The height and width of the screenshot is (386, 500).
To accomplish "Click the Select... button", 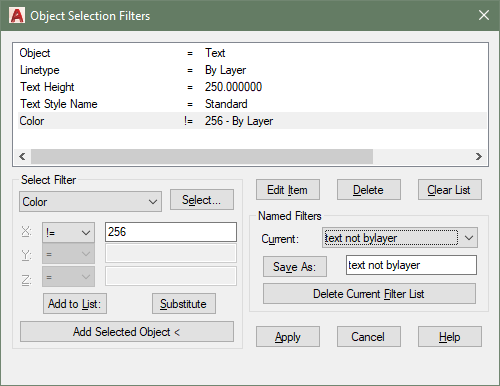I will [x=202, y=200].
